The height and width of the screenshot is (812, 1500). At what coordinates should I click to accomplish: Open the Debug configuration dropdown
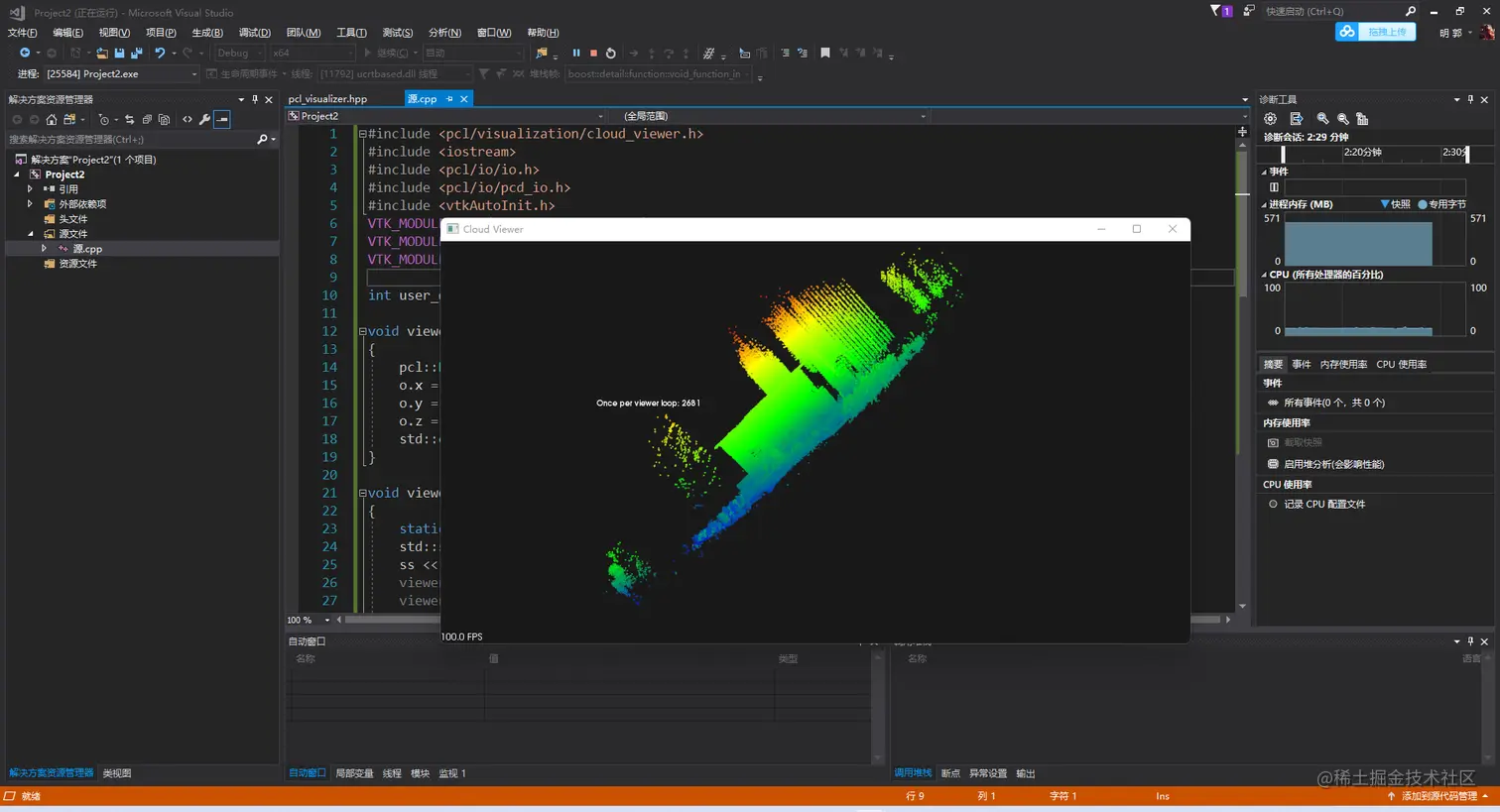tap(239, 53)
